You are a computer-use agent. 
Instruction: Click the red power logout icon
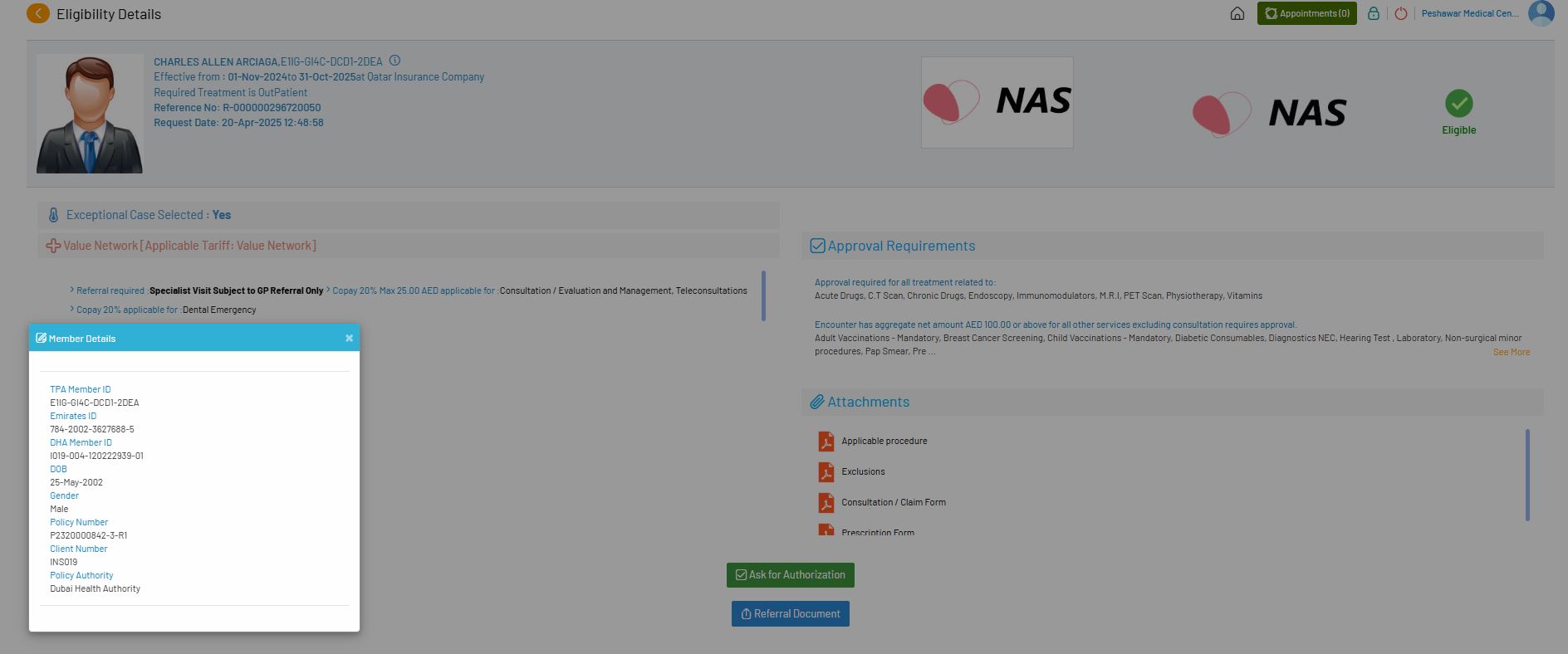click(x=1401, y=14)
